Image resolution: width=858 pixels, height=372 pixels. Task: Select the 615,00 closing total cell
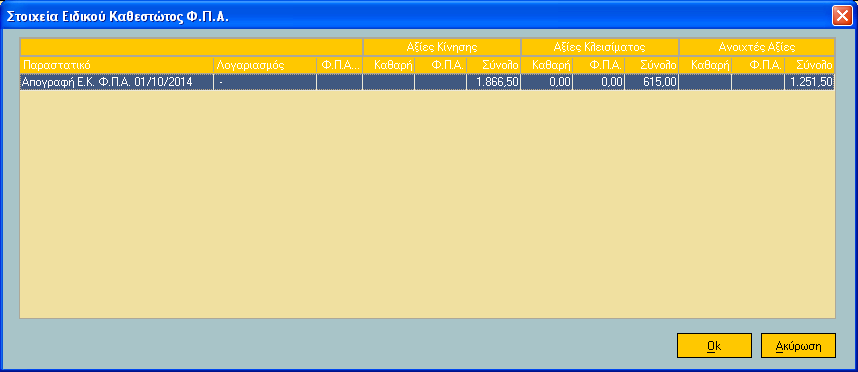(x=652, y=83)
